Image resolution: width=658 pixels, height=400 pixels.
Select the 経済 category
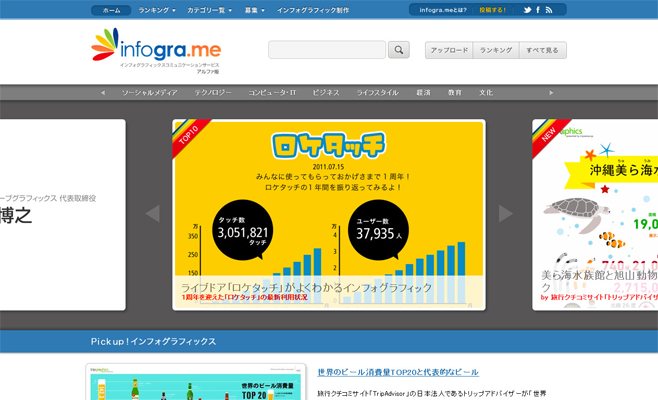[x=423, y=93]
